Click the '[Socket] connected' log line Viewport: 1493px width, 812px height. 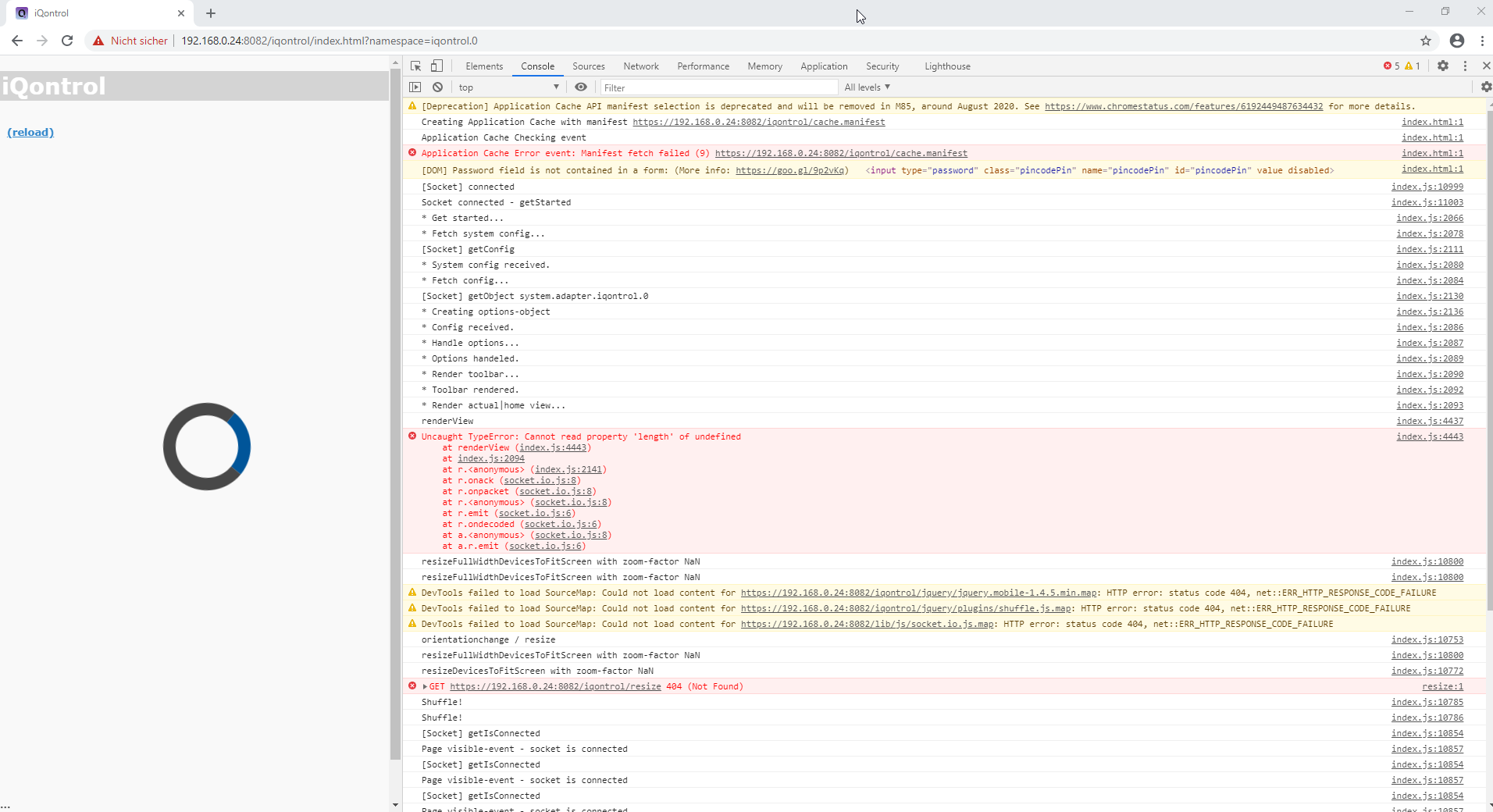click(468, 187)
